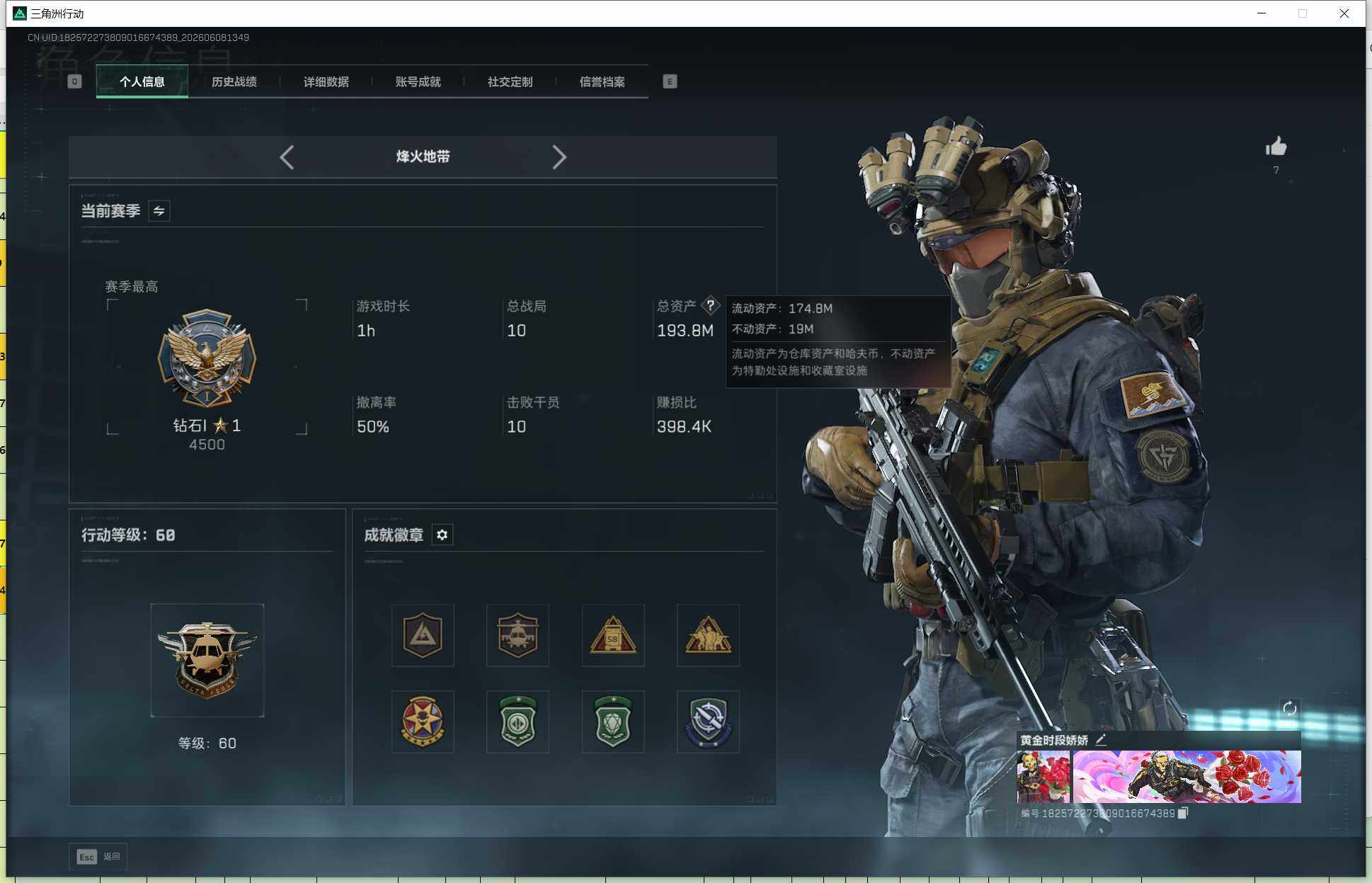Copy the player ID number
The width and height of the screenshot is (1372, 883).
[x=1182, y=813]
